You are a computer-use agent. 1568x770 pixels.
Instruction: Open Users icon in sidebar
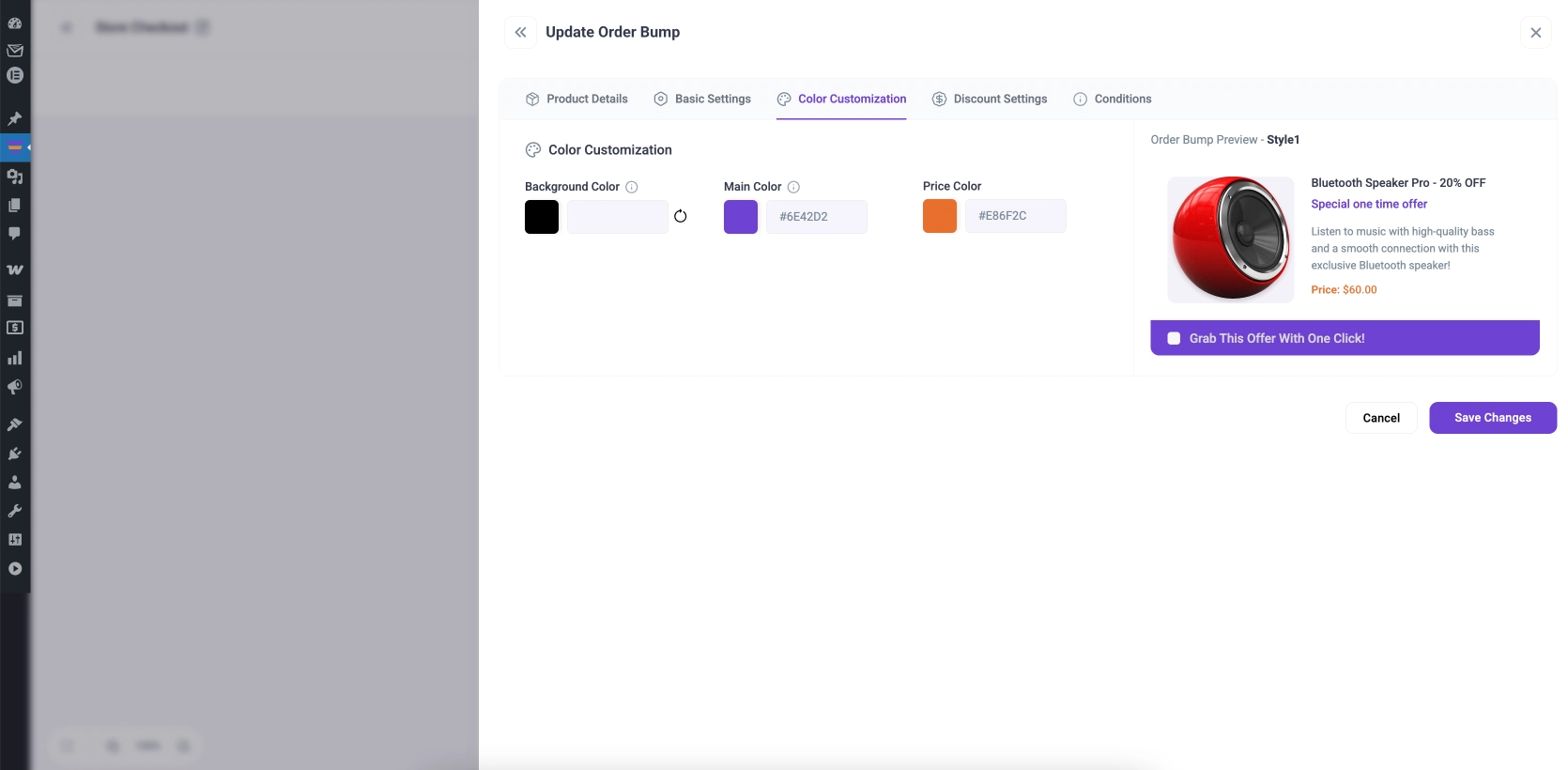pos(15,483)
